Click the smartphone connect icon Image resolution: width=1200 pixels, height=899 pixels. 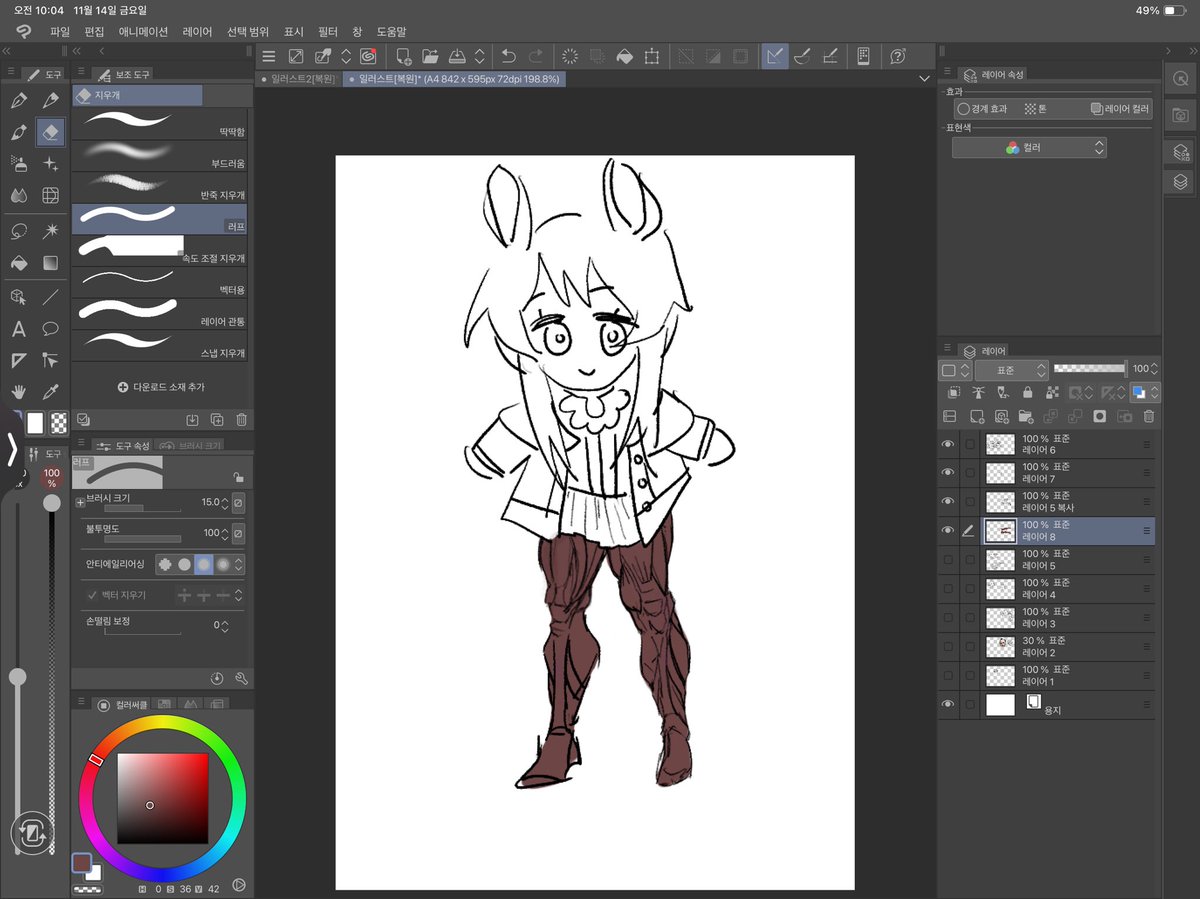pos(863,57)
